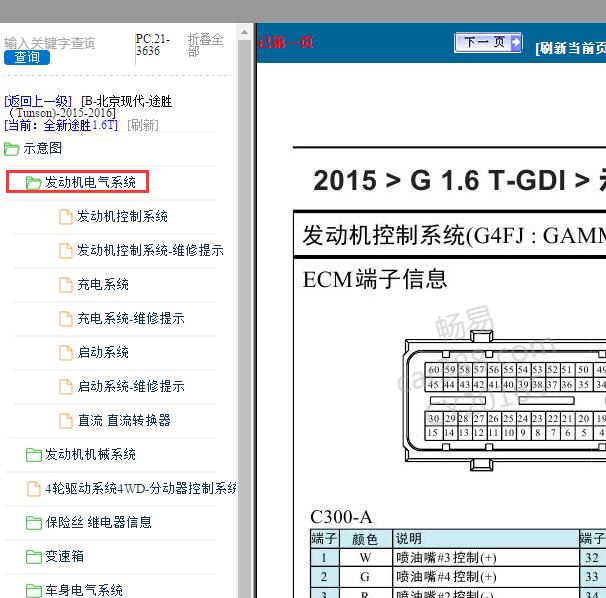Click the 发动机控制系统 document icon
The image size is (606, 598).
[66, 217]
